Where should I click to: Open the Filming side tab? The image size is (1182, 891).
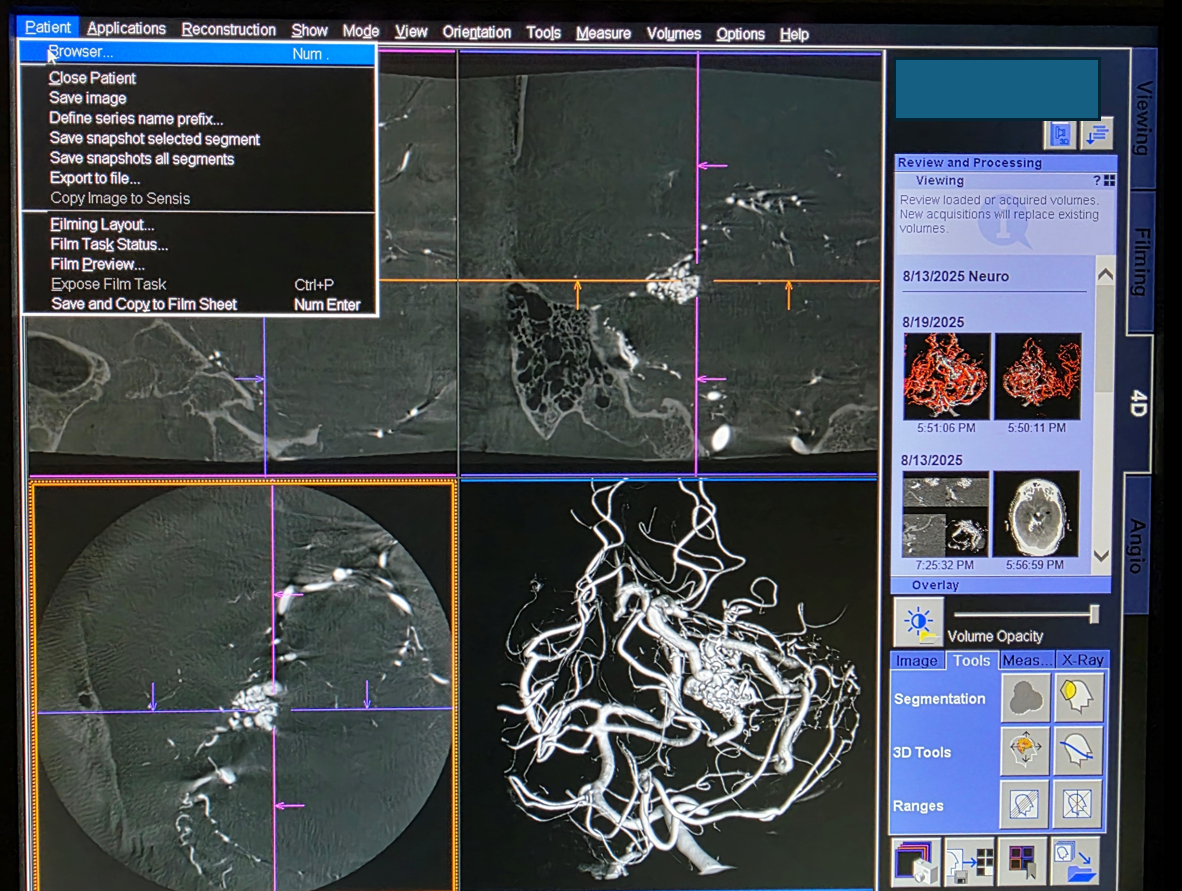tap(1140, 262)
